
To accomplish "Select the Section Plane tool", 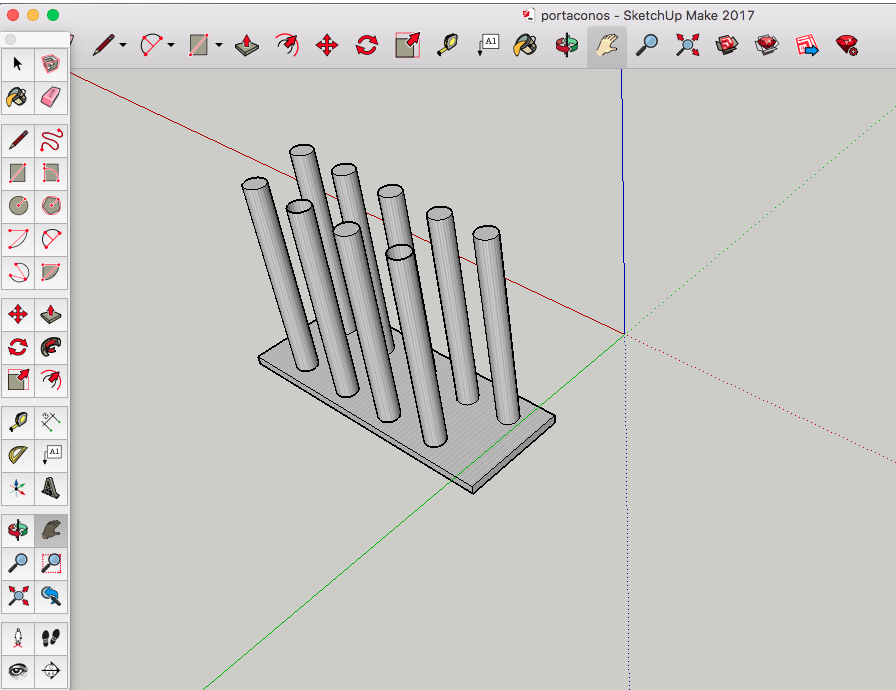I will coord(51,672).
